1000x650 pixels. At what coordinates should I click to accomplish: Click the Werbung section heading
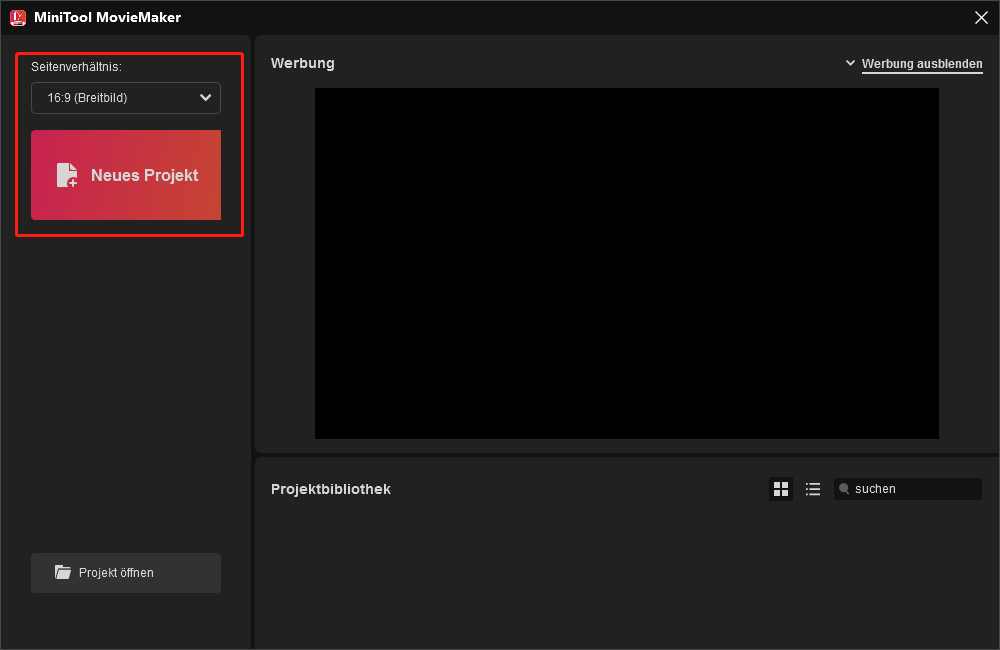coord(302,63)
